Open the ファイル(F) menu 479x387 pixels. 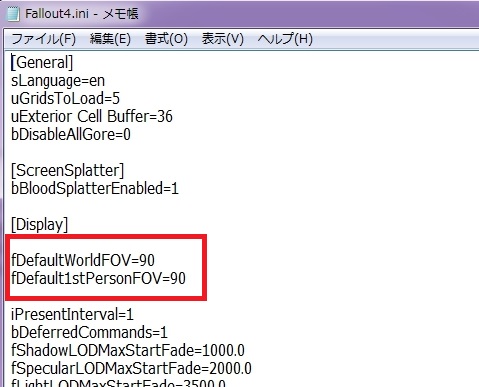[x=44, y=39]
